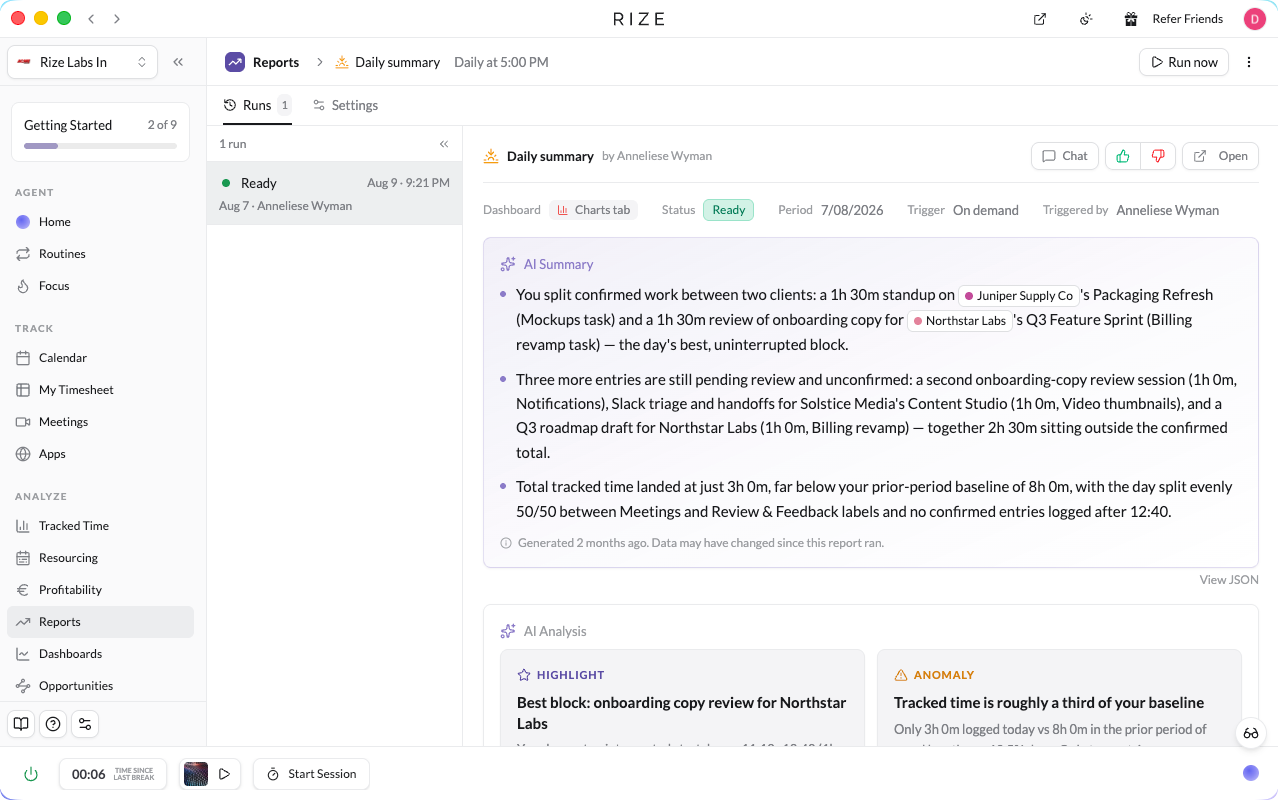Navigate back with the left chevron arrow
This screenshot has width=1278, height=800.
pyautogui.click(x=91, y=19)
